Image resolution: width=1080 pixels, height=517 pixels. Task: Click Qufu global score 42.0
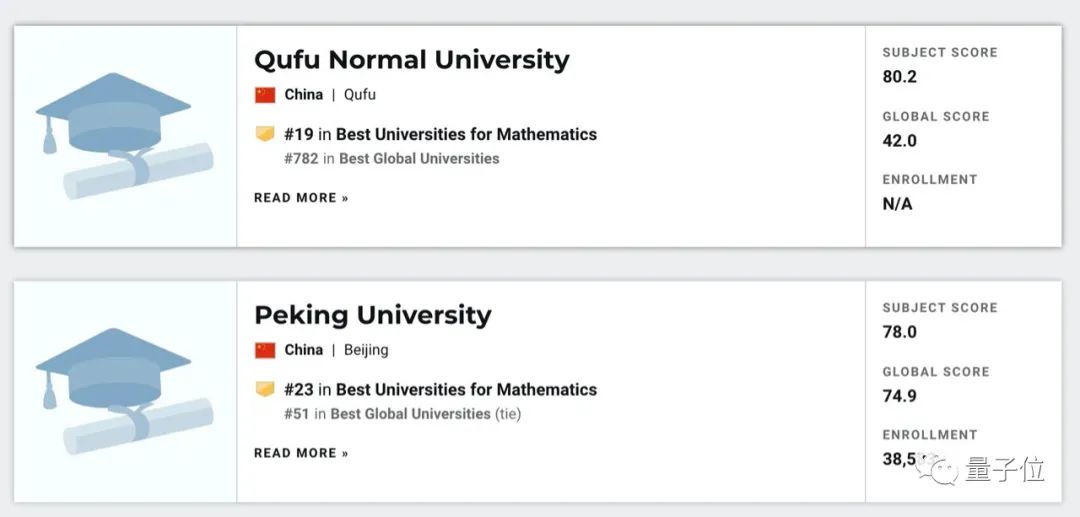point(899,141)
